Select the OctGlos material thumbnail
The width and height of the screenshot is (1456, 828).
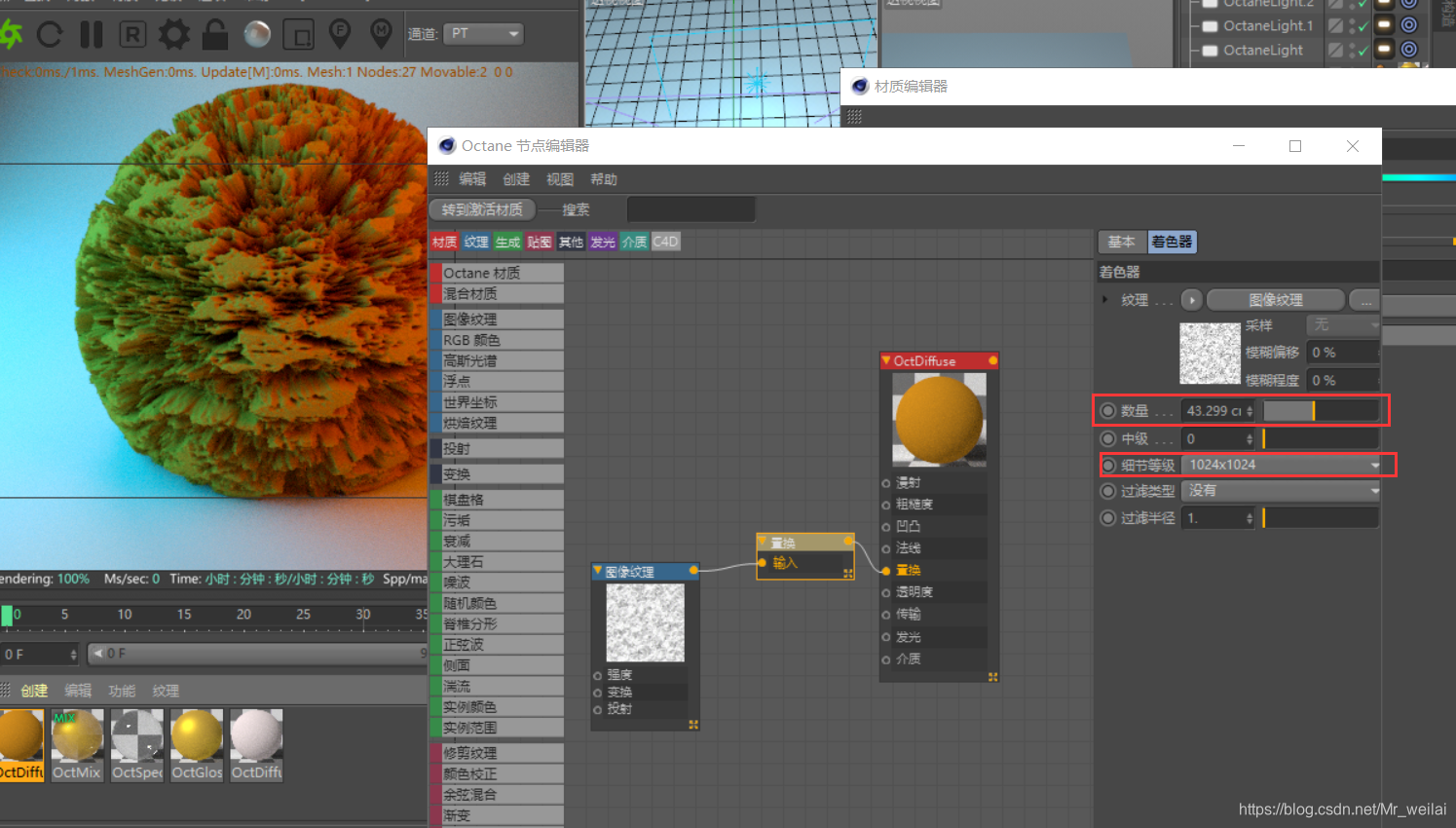197,745
